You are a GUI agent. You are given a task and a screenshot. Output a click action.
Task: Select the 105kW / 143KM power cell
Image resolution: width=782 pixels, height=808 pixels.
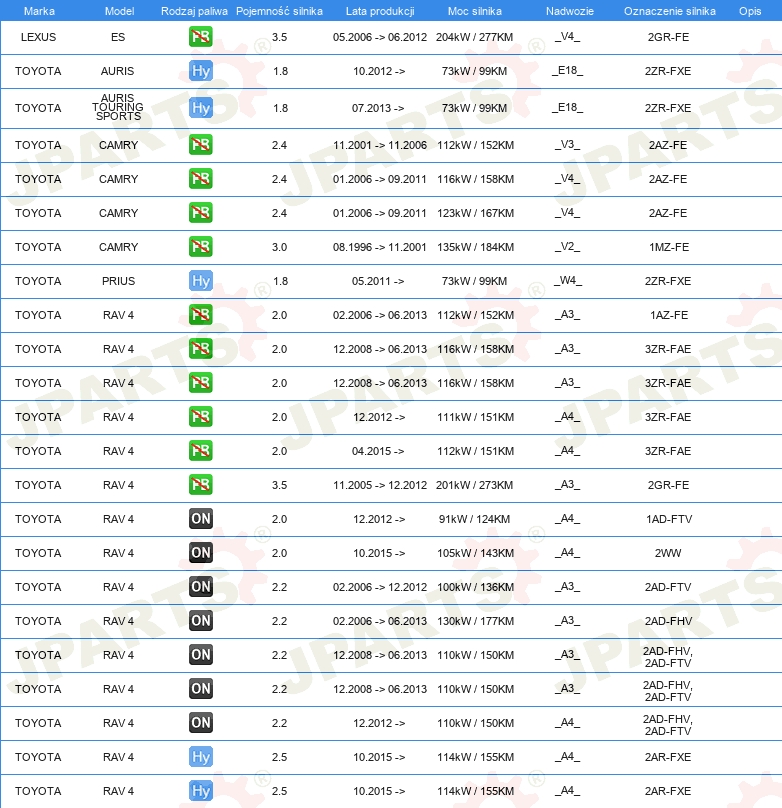click(x=475, y=553)
